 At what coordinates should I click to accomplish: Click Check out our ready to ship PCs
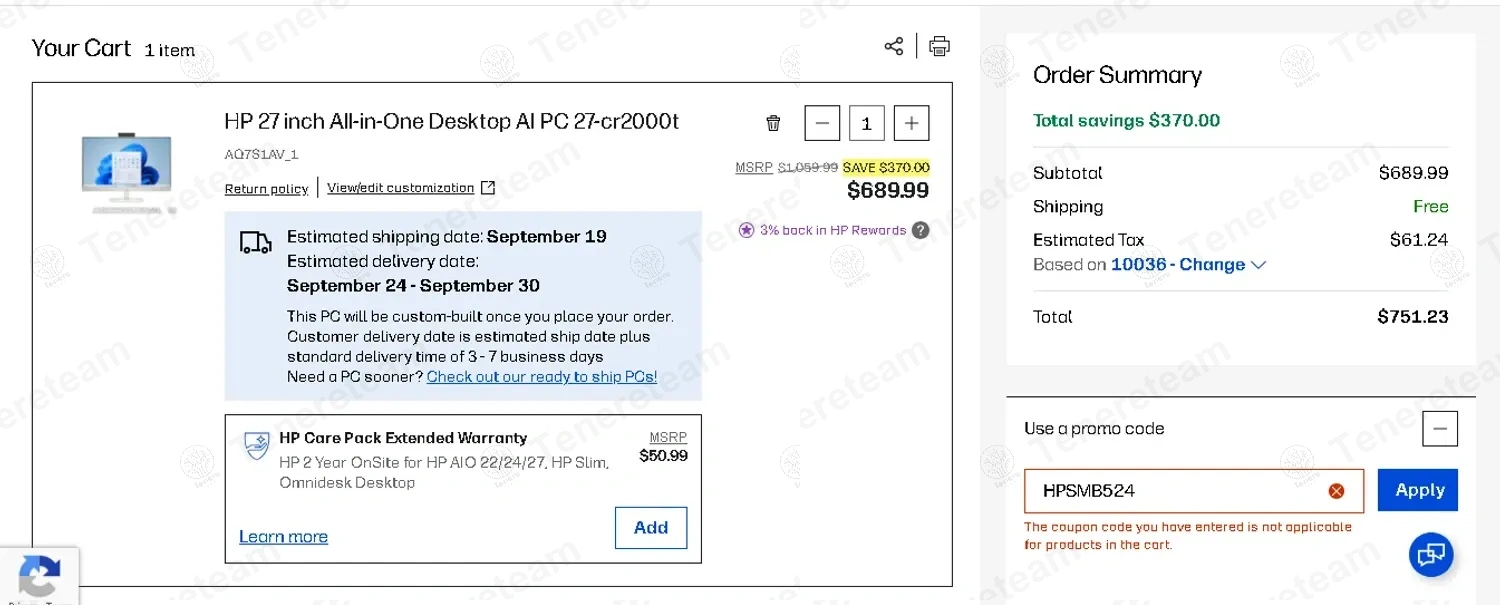click(541, 377)
